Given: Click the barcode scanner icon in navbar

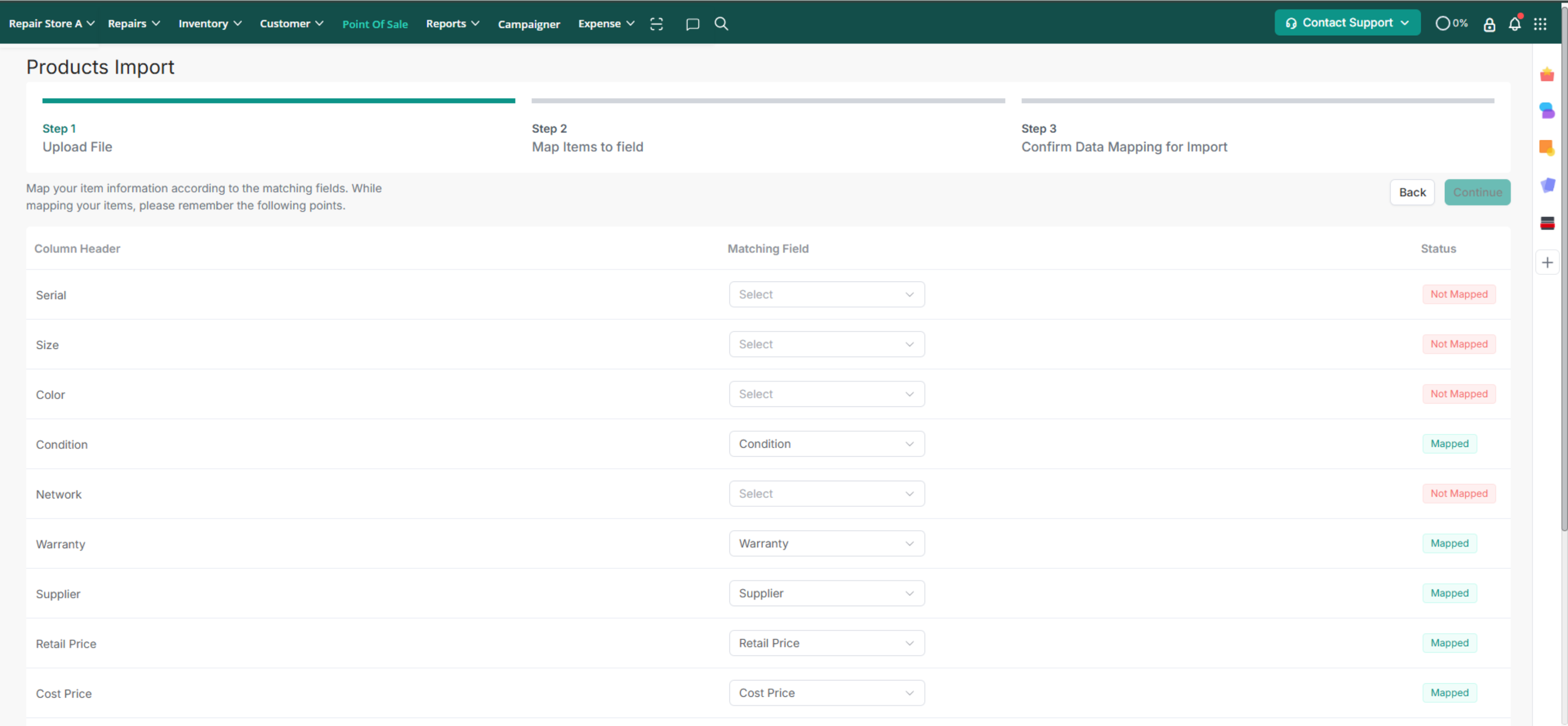Looking at the screenshot, I should click(x=656, y=24).
